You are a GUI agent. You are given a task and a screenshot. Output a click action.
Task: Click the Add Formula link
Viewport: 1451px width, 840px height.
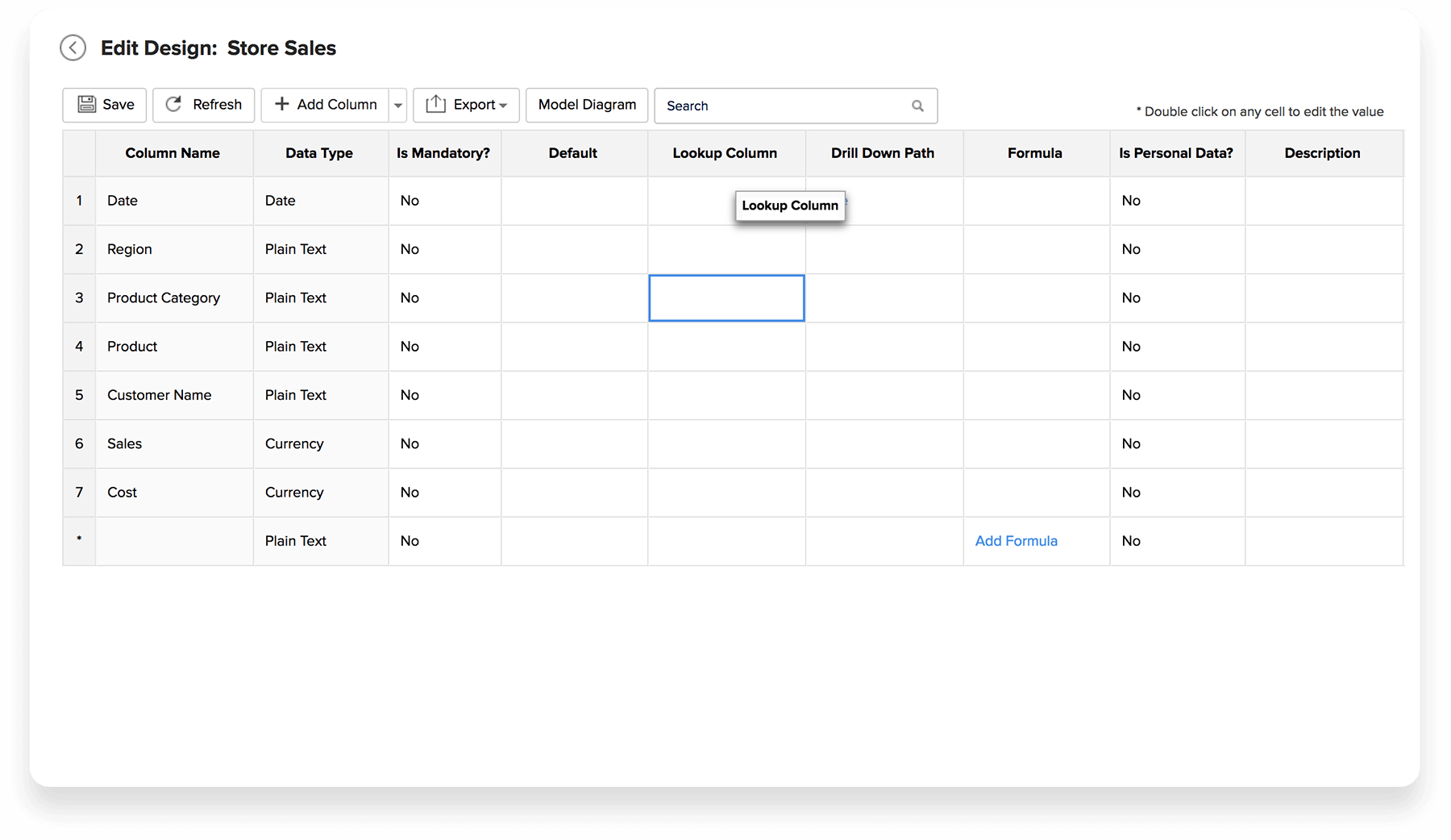click(x=1016, y=541)
